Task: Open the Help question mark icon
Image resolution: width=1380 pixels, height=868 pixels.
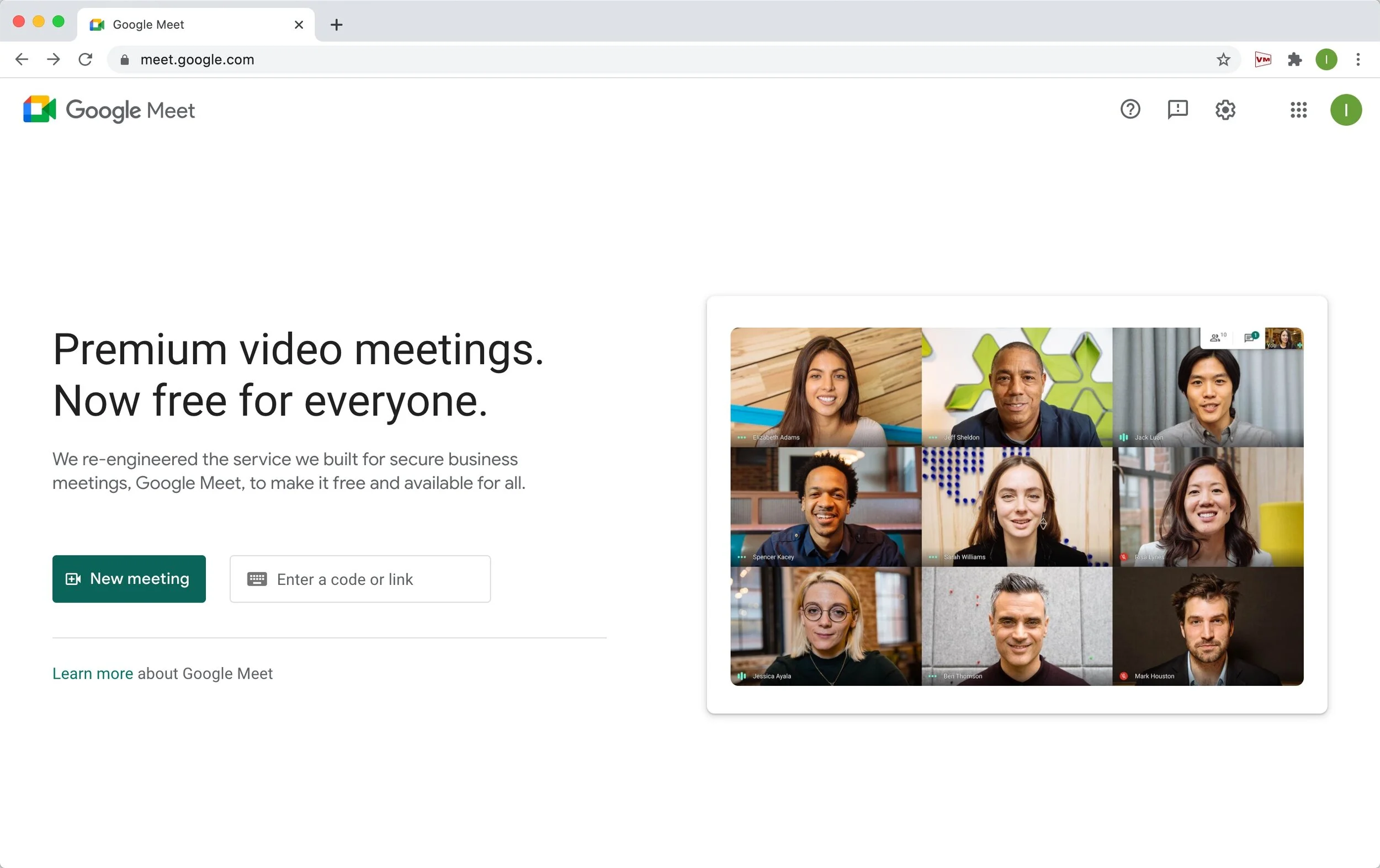Action: click(1130, 109)
